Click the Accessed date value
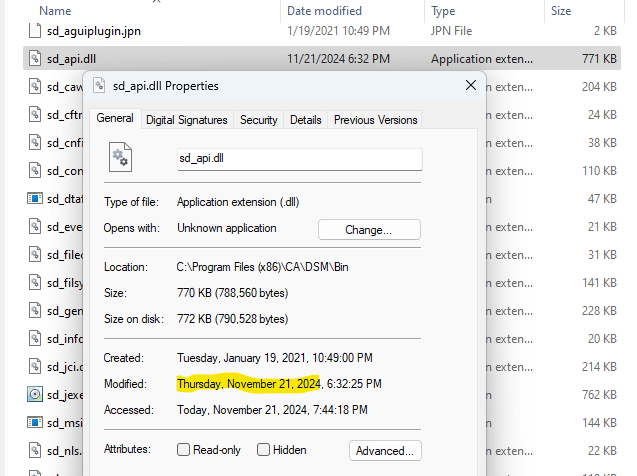 (x=272, y=410)
